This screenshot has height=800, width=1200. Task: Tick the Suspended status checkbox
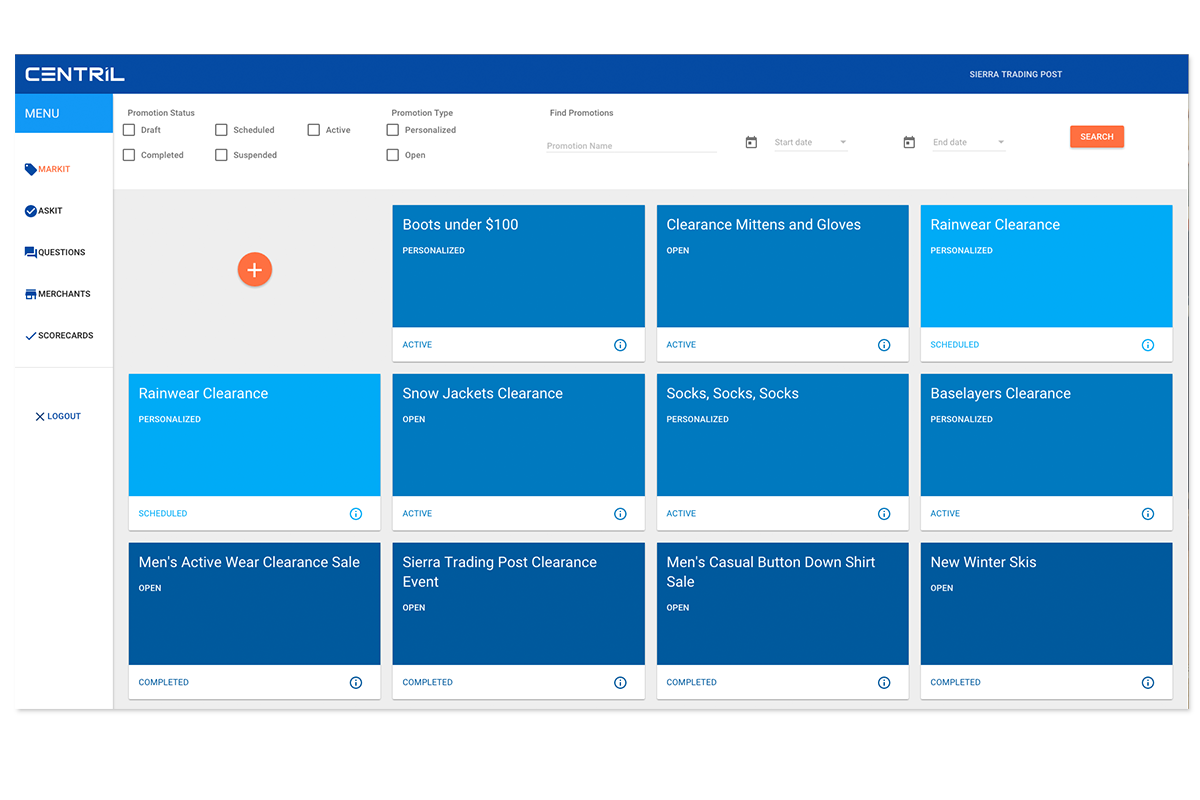[x=221, y=155]
